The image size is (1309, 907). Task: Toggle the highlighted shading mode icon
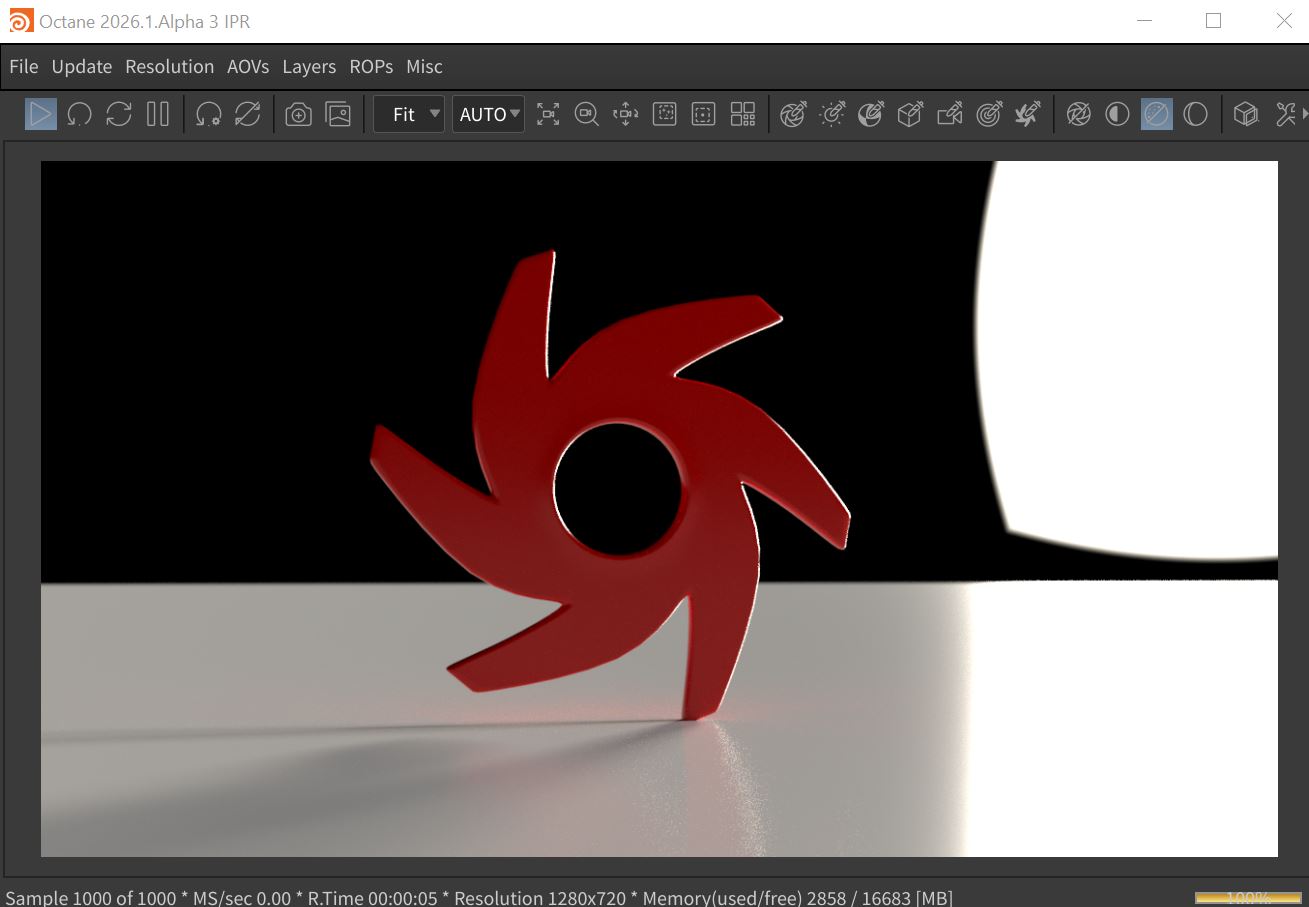[x=1156, y=115]
